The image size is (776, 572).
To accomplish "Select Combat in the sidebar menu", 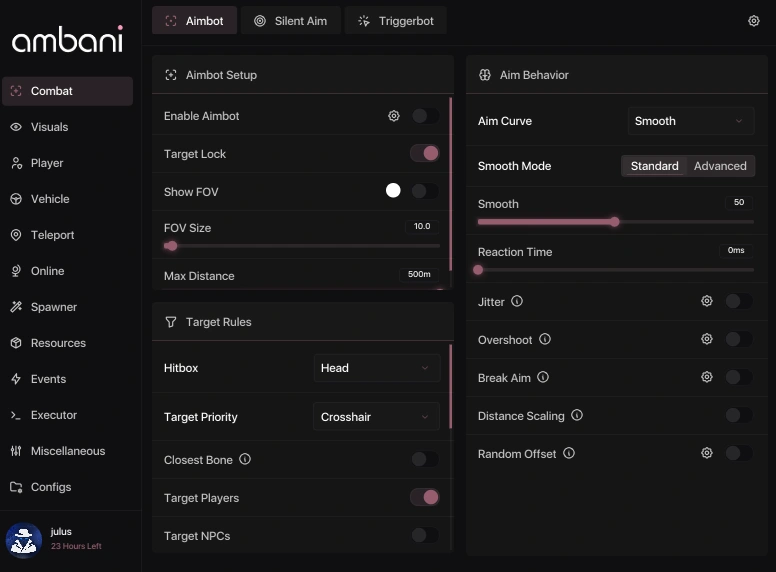I will tap(68, 91).
